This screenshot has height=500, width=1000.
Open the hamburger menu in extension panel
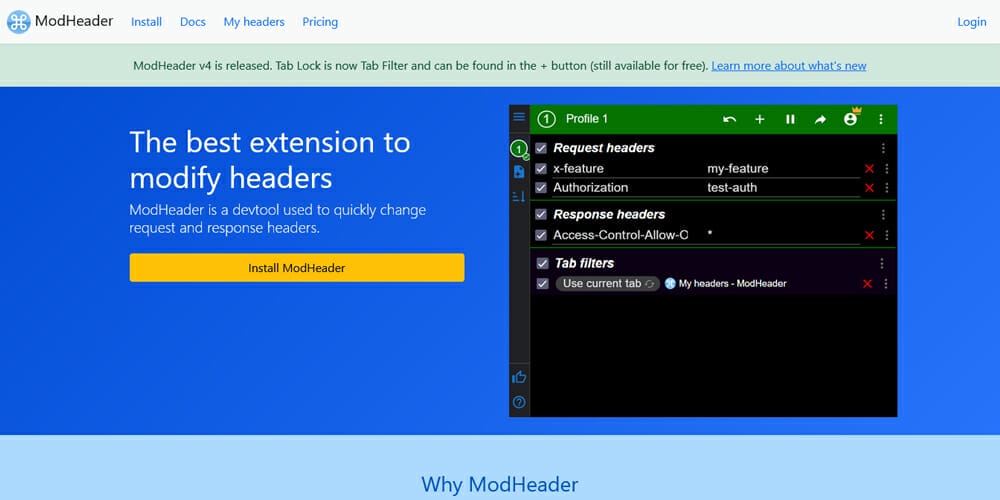(x=519, y=117)
